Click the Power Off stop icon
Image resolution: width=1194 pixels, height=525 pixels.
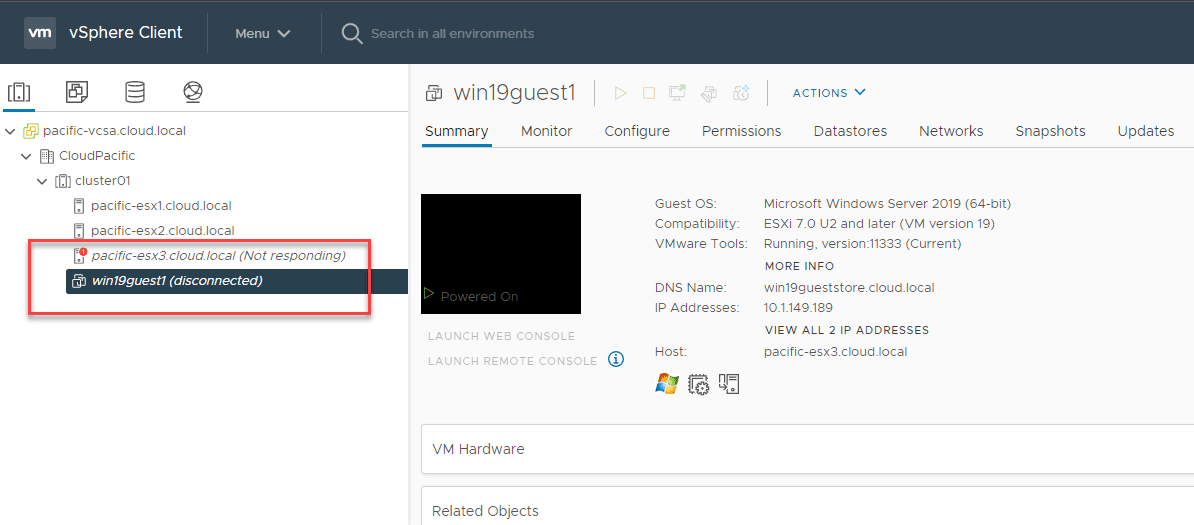pos(649,93)
